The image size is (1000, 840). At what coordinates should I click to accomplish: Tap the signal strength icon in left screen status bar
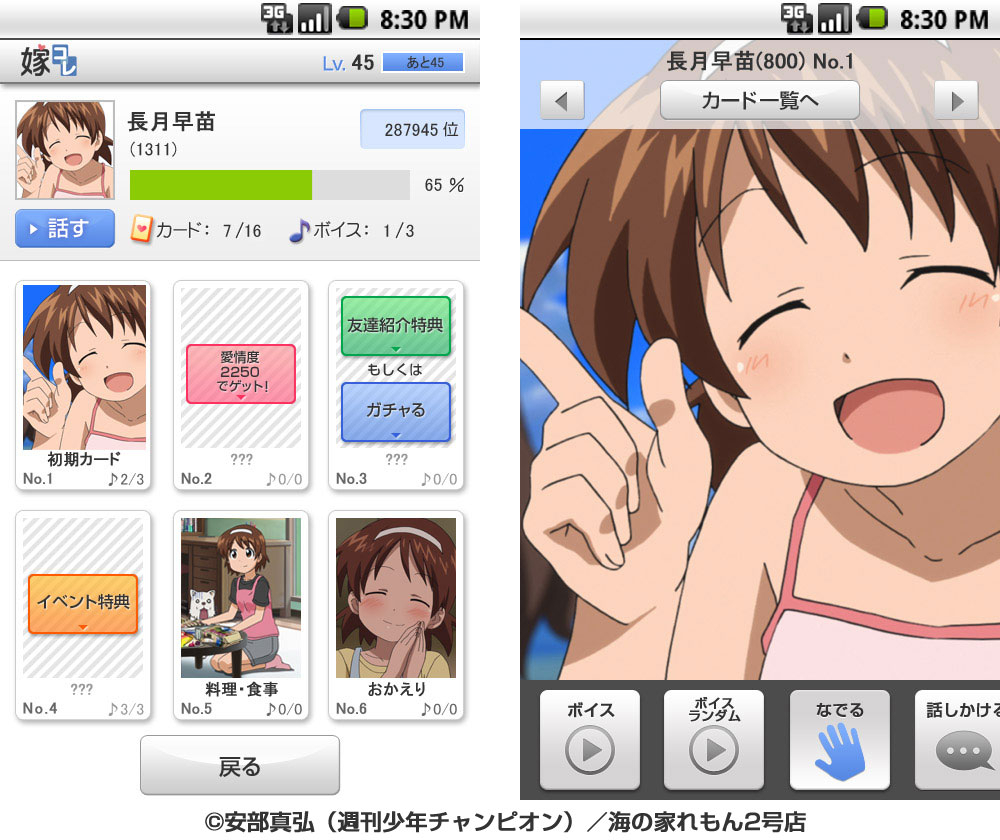click(x=314, y=18)
